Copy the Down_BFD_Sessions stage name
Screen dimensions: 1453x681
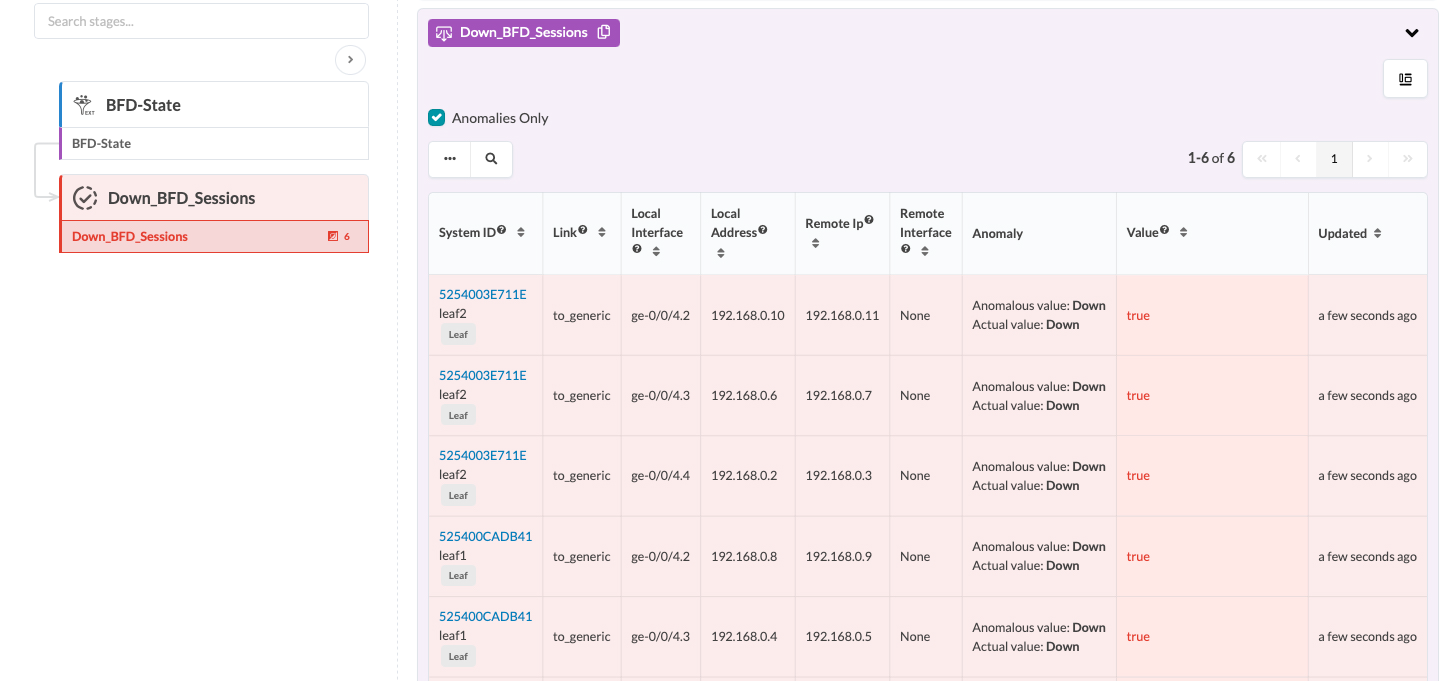tap(603, 32)
